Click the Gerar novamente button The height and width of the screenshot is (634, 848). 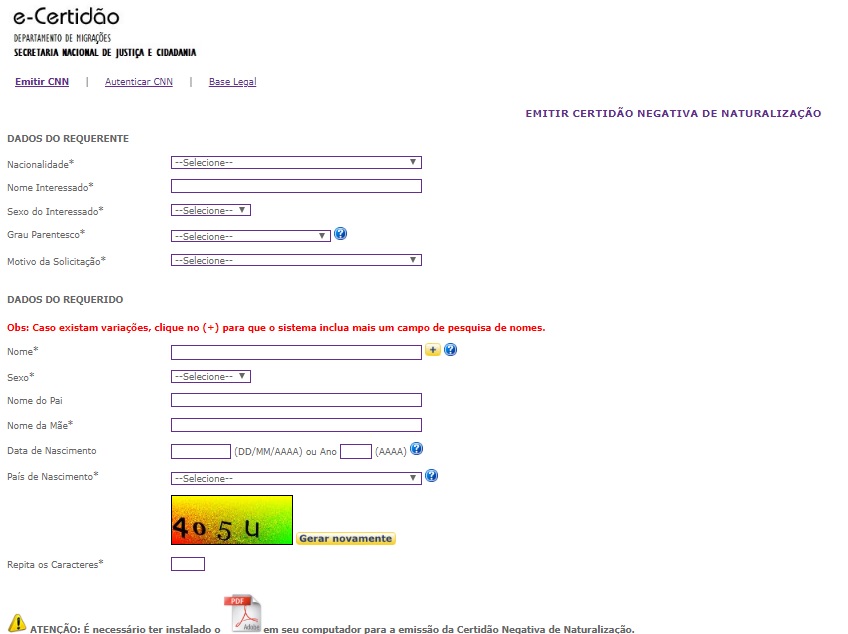346,538
